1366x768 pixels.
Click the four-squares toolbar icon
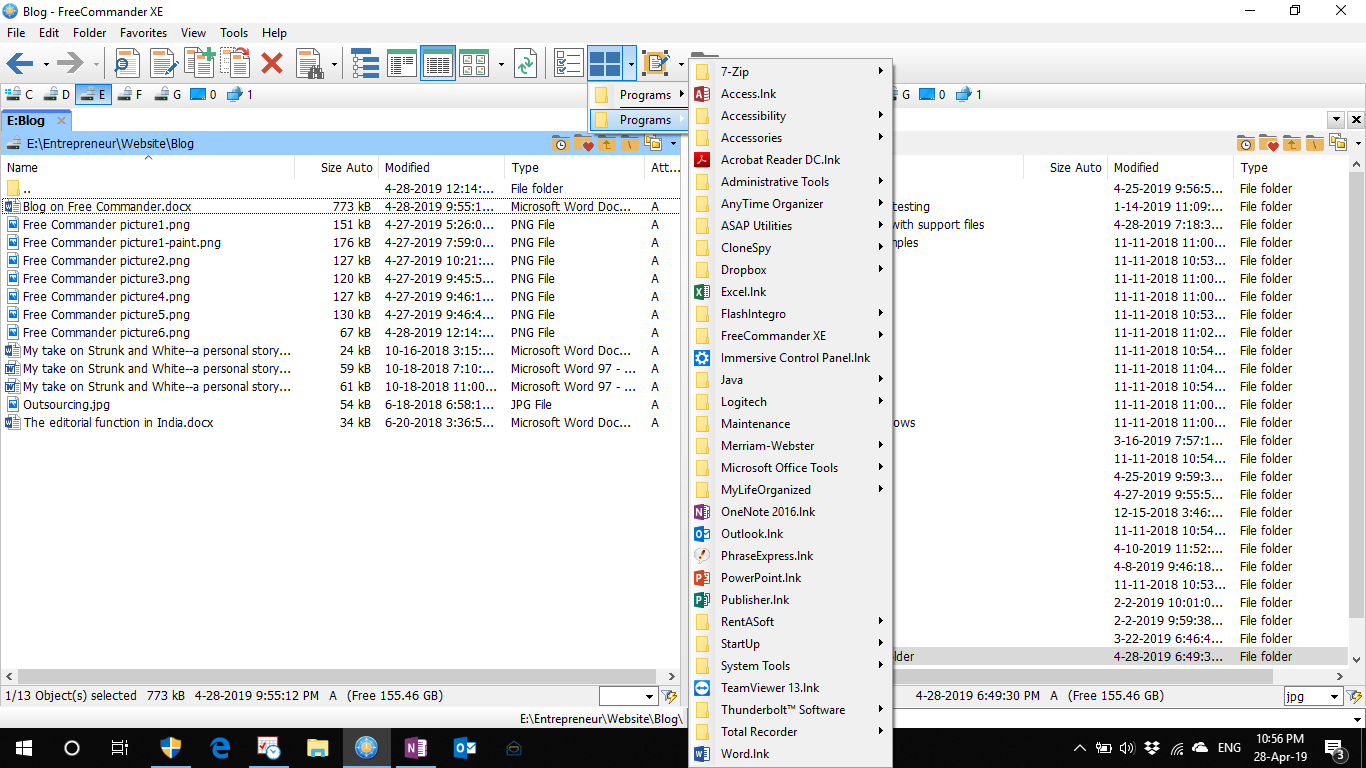[x=605, y=64]
